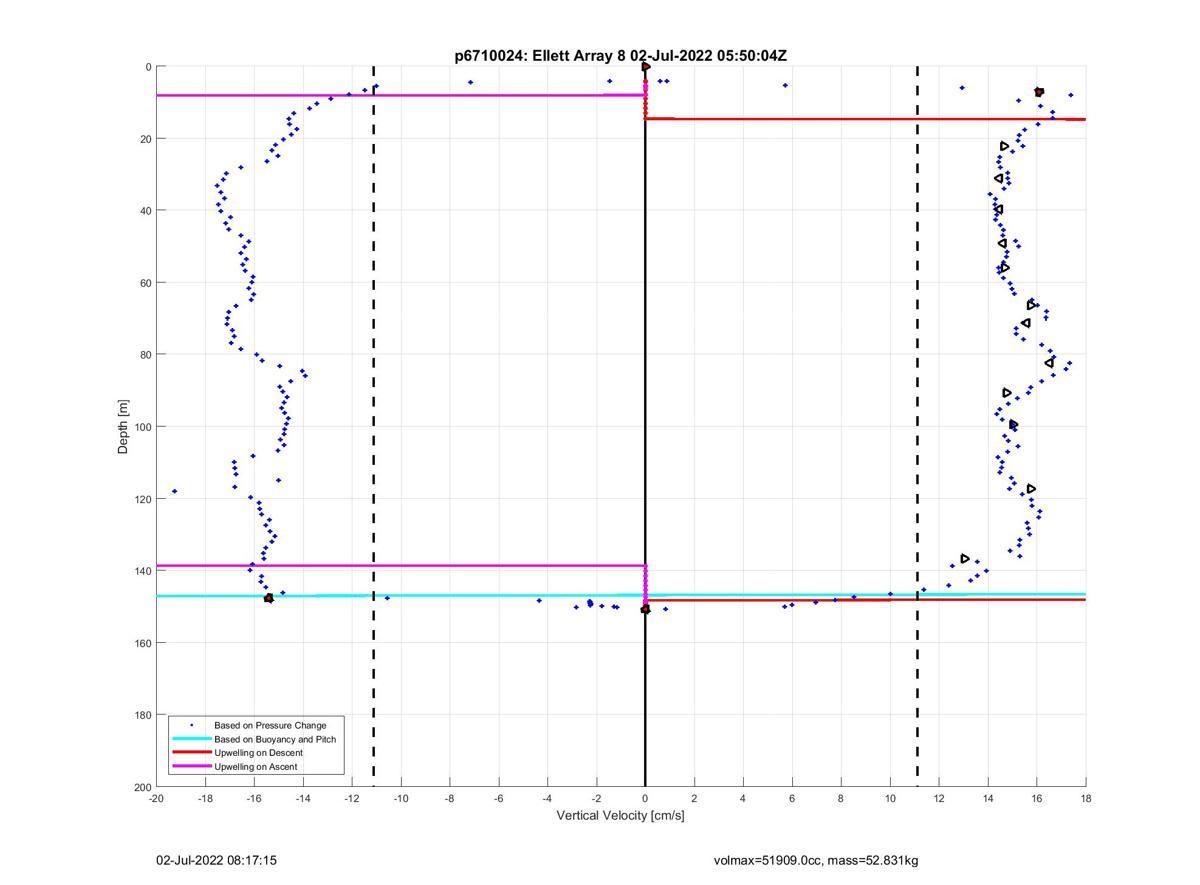The image size is (1200, 885).
Task: Click the triangle marker at 13 cm/s near 137 m
Action: tap(965, 559)
